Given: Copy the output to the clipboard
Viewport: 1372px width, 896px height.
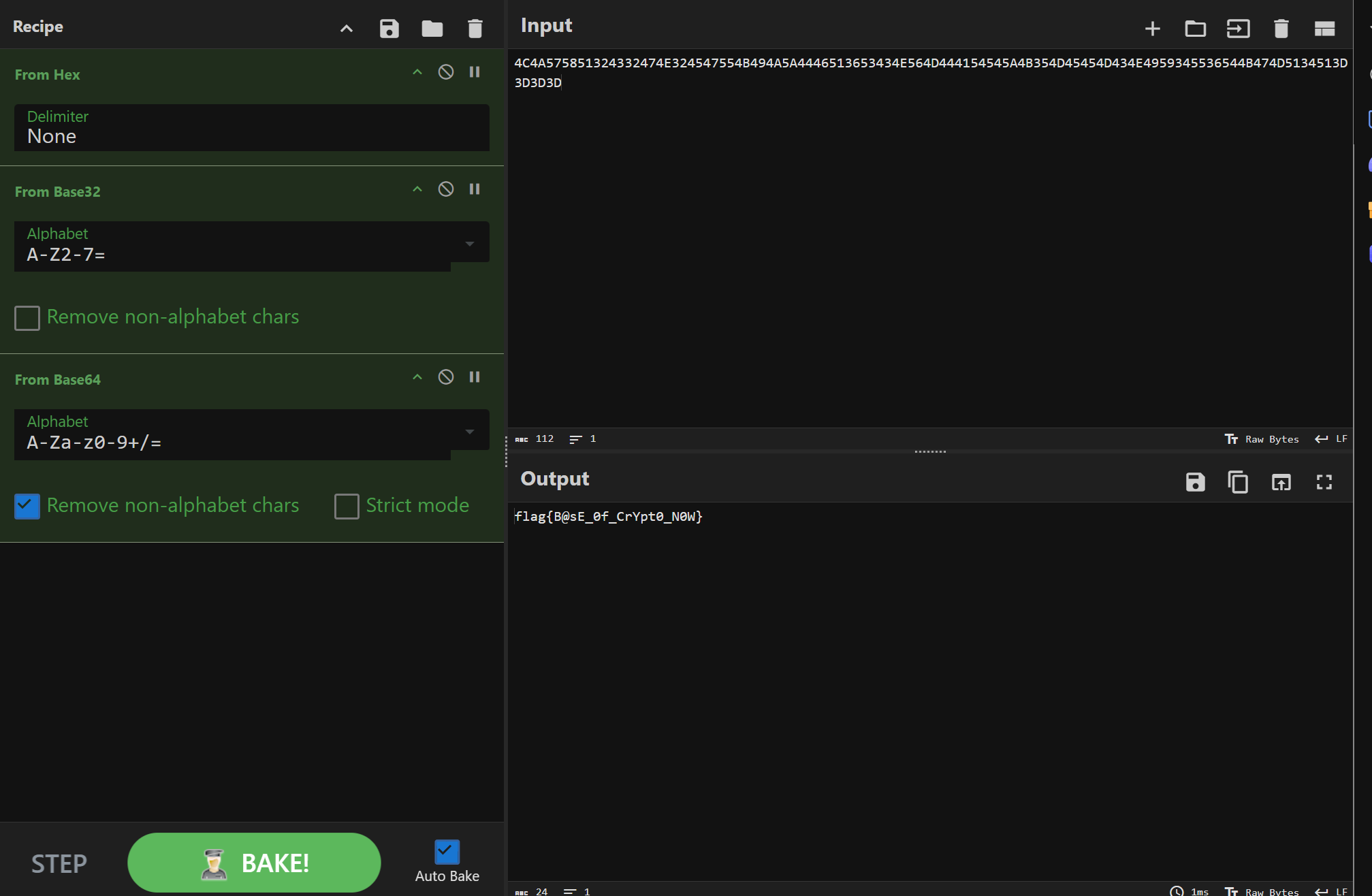Looking at the screenshot, I should click(1238, 482).
